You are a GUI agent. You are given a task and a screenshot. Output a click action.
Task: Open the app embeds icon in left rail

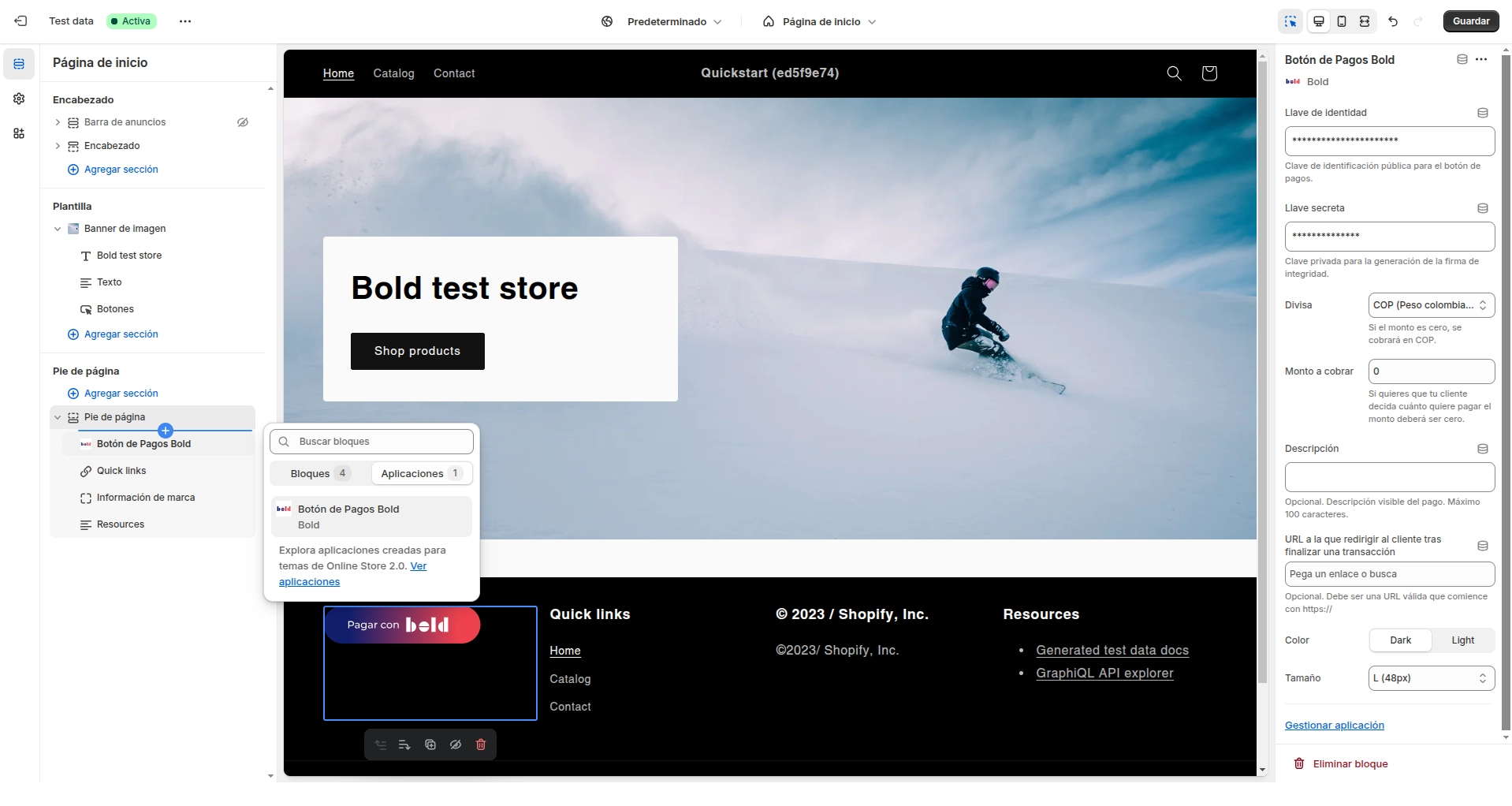pos(19,133)
